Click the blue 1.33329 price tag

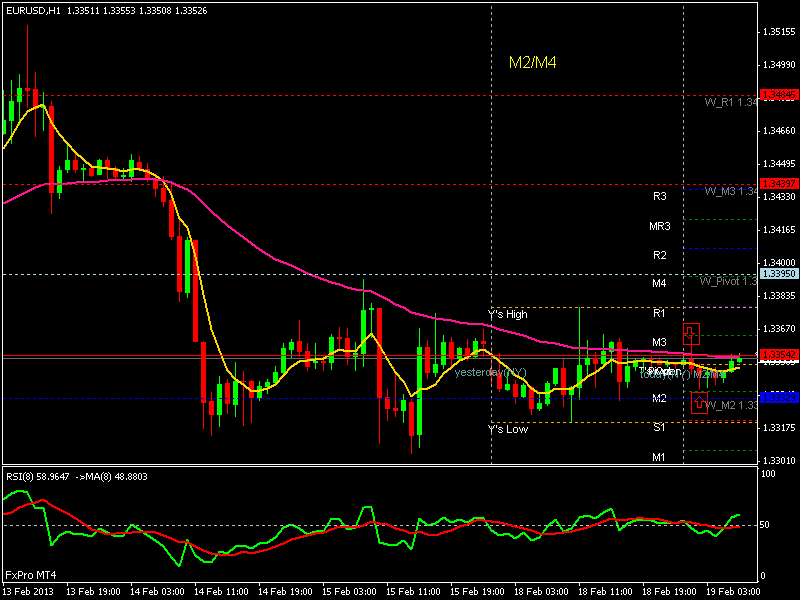click(779, 397)
